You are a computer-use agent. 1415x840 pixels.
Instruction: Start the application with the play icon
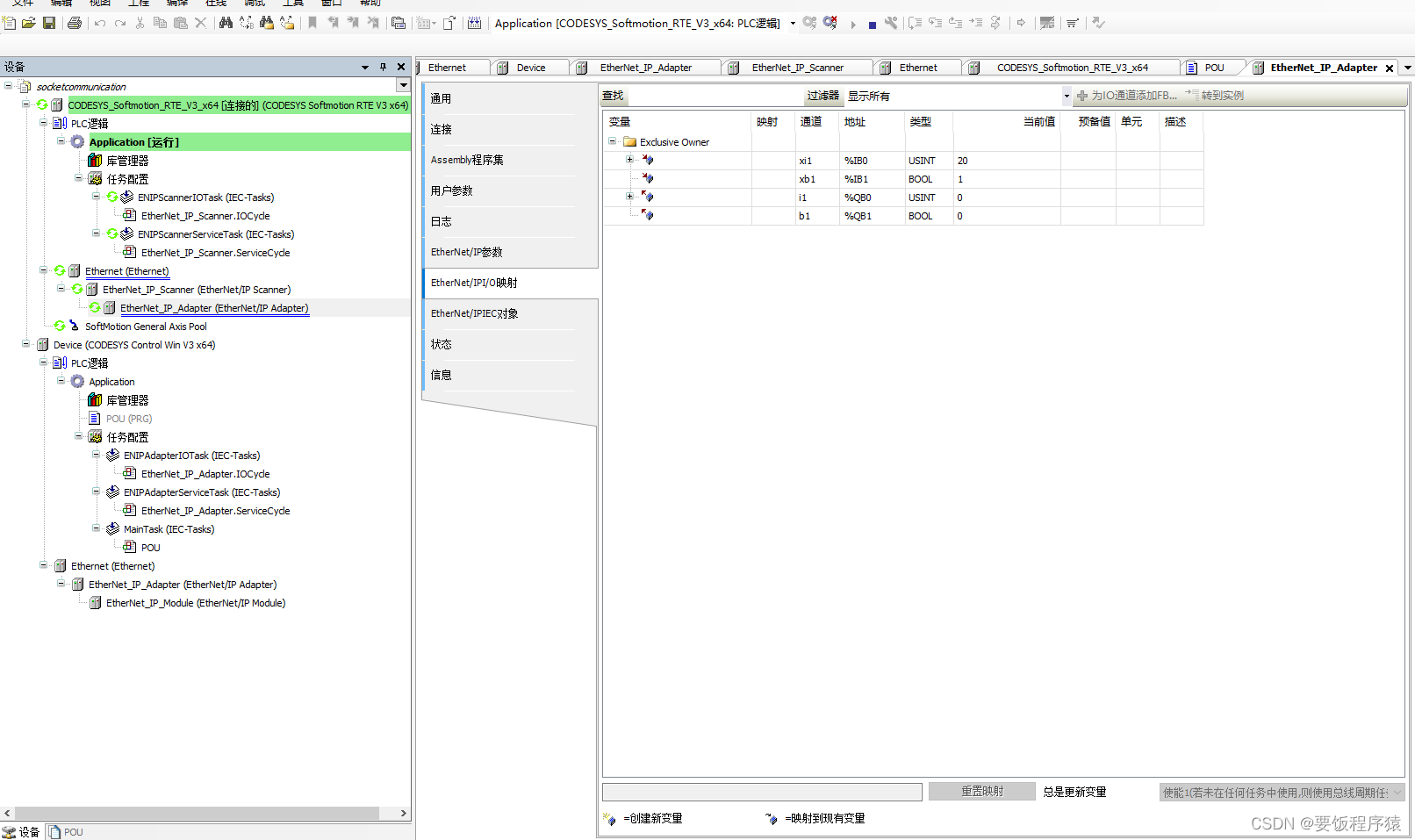click(x=852, y=23)
